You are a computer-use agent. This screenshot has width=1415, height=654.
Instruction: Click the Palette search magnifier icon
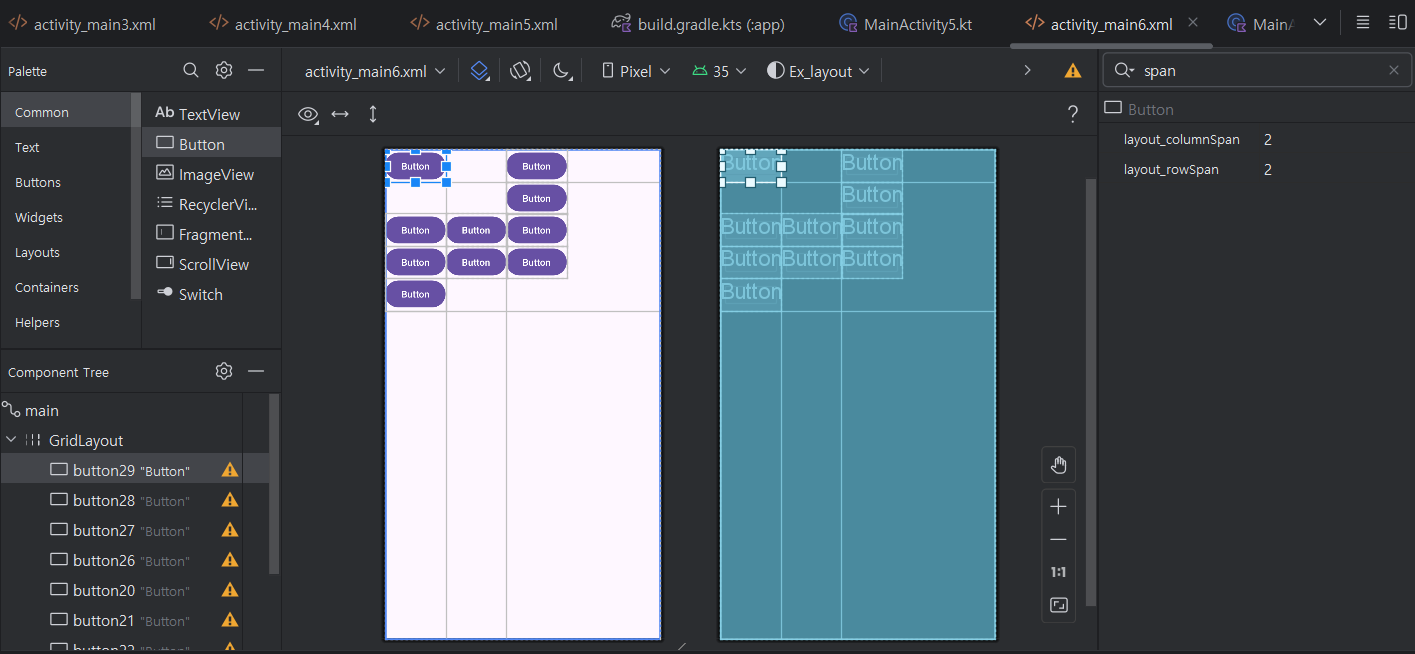tap(190, 70)
